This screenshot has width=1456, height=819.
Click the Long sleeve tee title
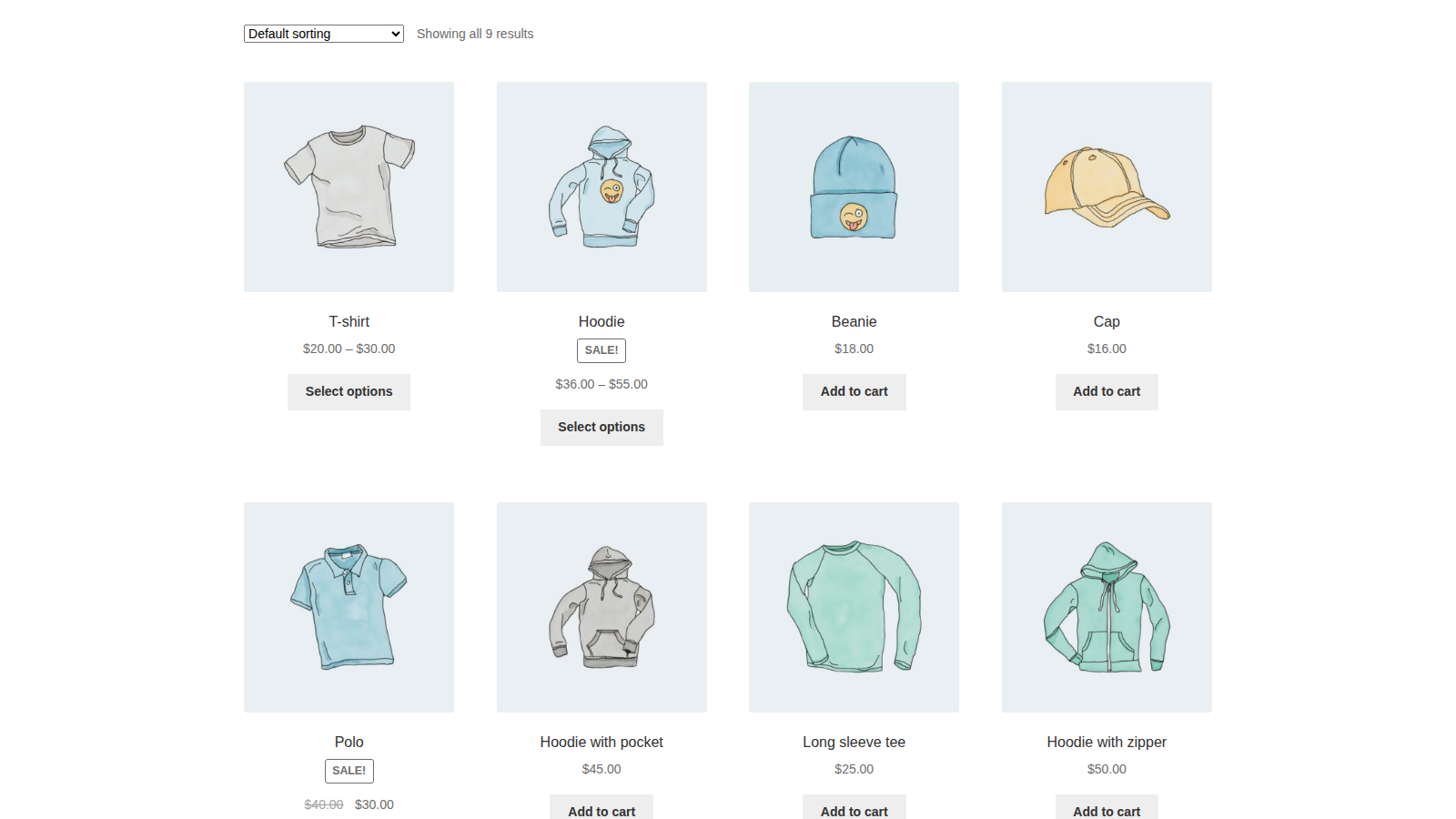pyautogui.click(x=854, y=742)
